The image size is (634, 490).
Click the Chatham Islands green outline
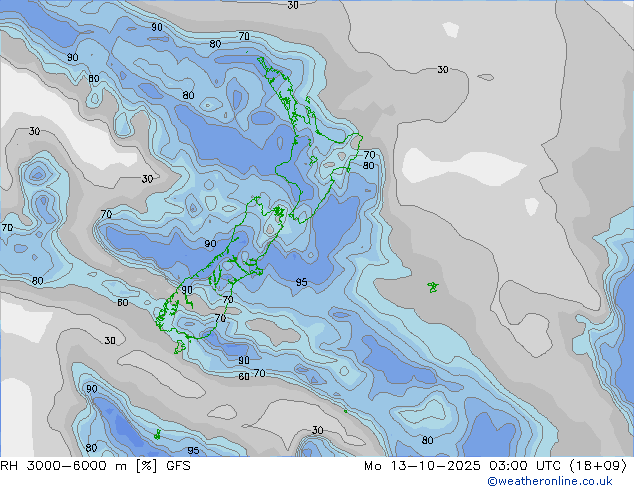[x=433, y=287]
